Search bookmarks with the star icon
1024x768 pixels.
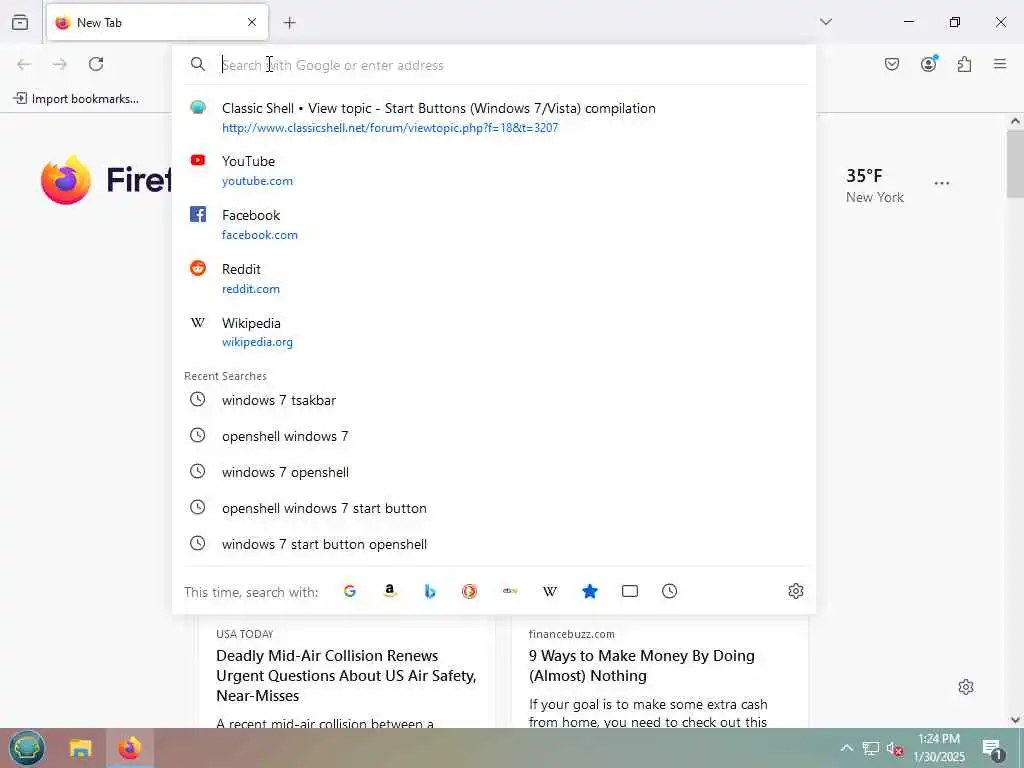[x=590, y=591]
